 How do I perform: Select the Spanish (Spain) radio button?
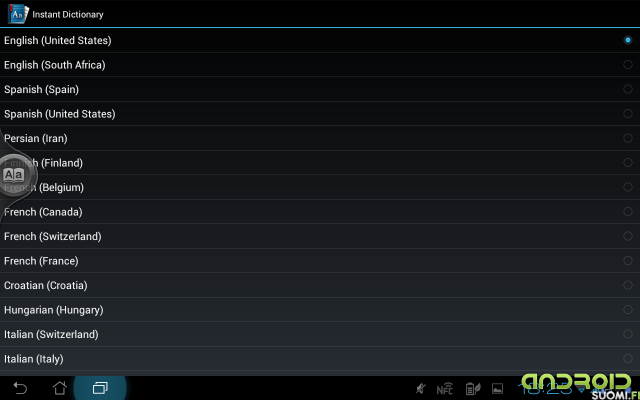(x=628, y=89)
